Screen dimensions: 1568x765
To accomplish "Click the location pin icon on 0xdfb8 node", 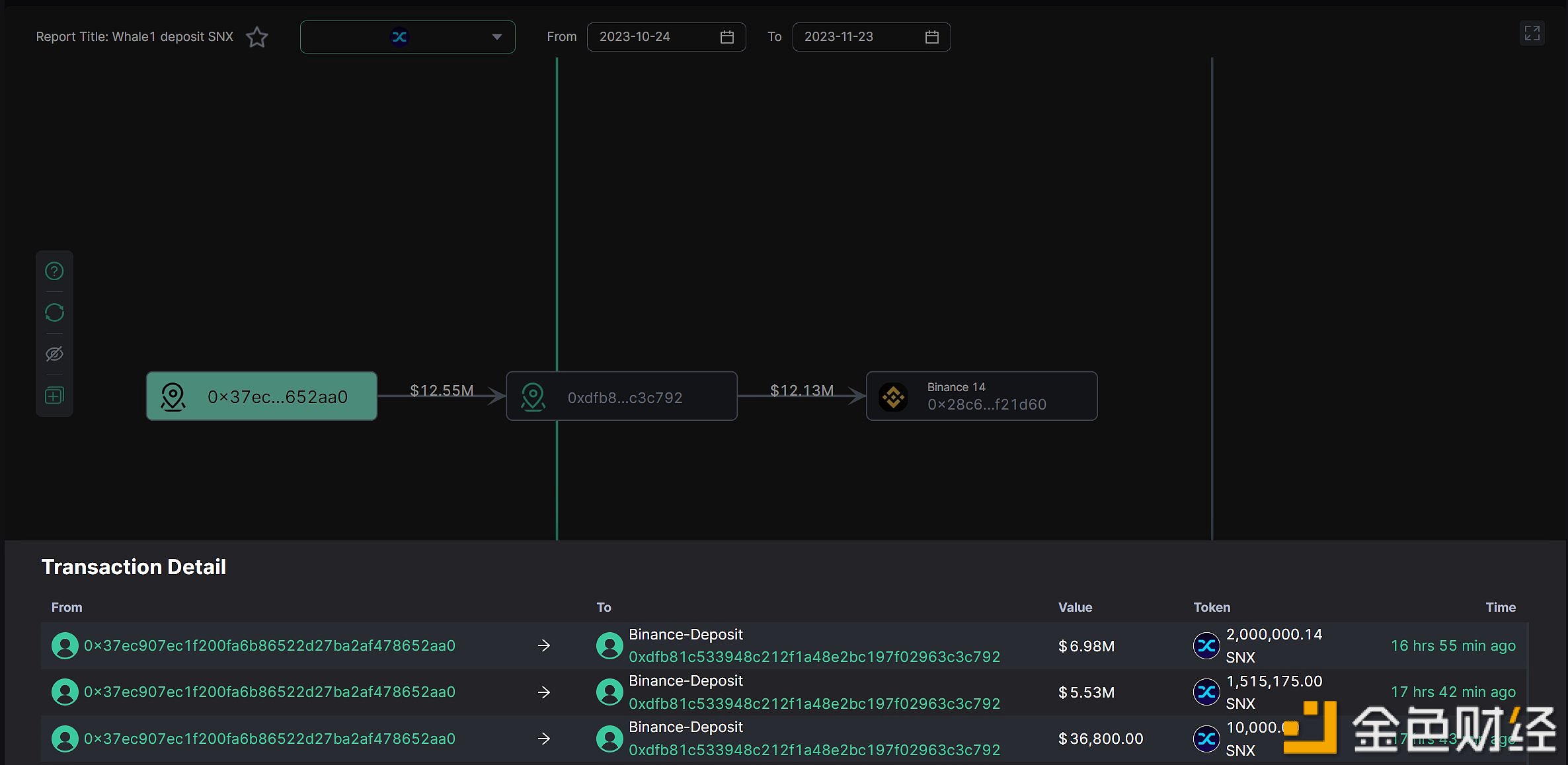I will pos(533,397).
